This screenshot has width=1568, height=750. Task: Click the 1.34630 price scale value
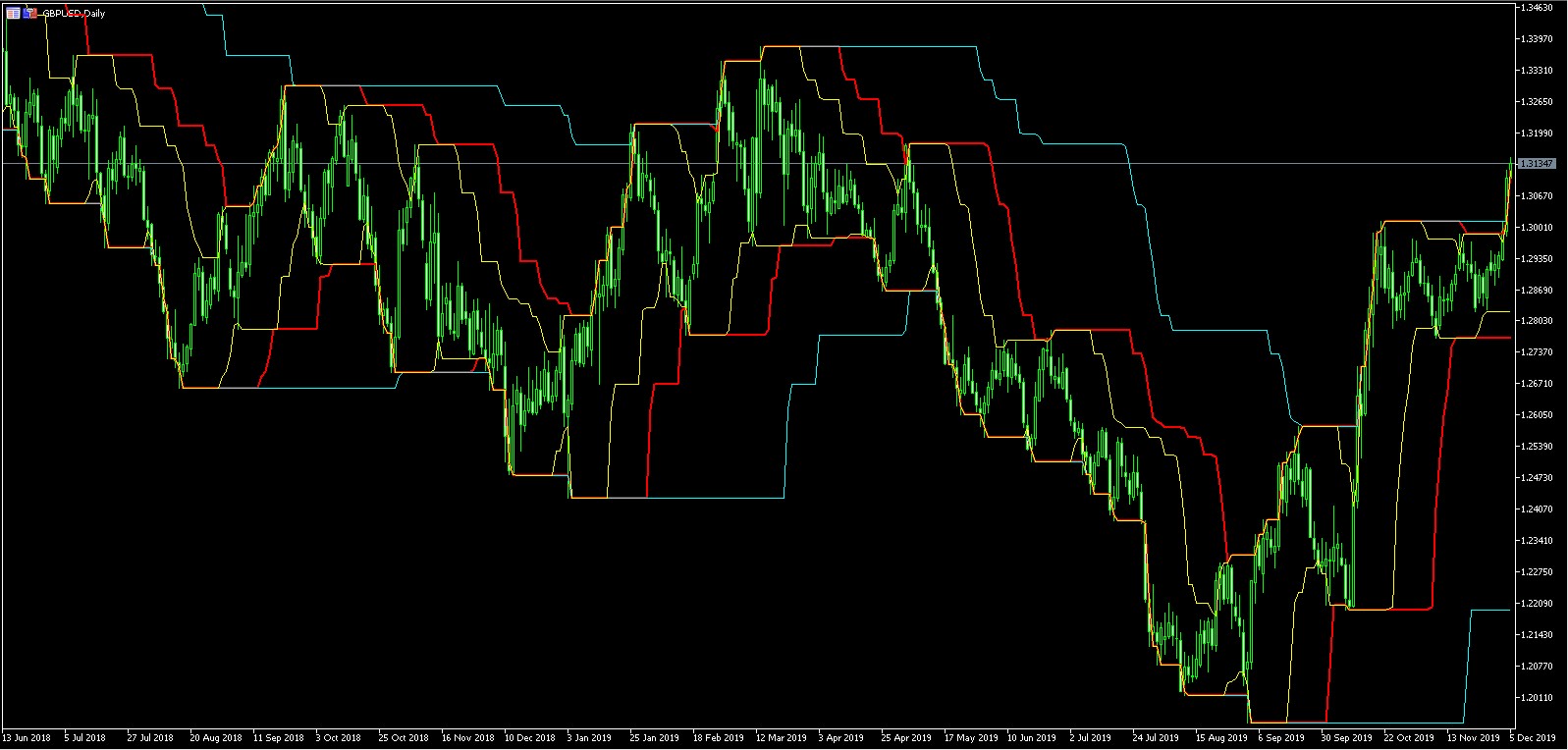(1537, 8)
